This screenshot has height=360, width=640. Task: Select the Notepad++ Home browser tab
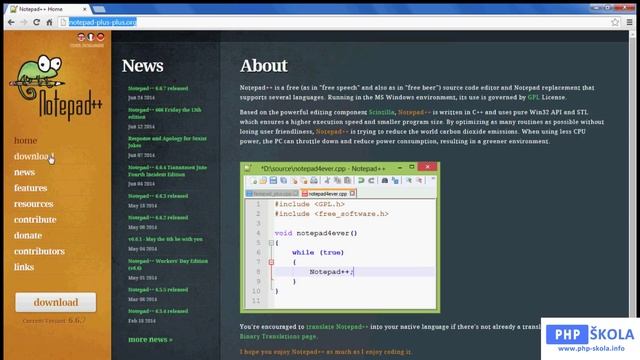(48, 9)
